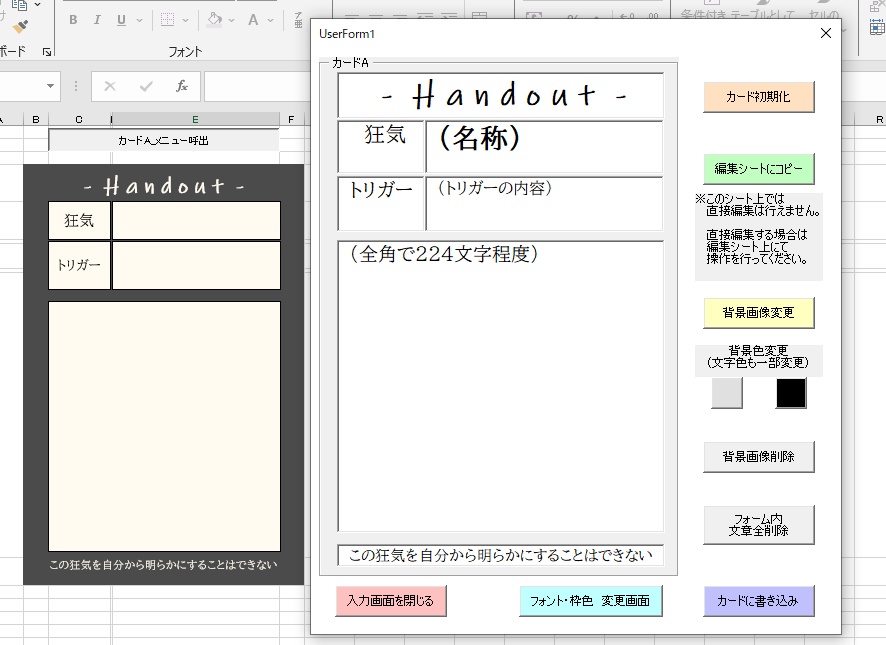
Task: Click the Enter checkmark in the formula bar
Action: (146, 86)
